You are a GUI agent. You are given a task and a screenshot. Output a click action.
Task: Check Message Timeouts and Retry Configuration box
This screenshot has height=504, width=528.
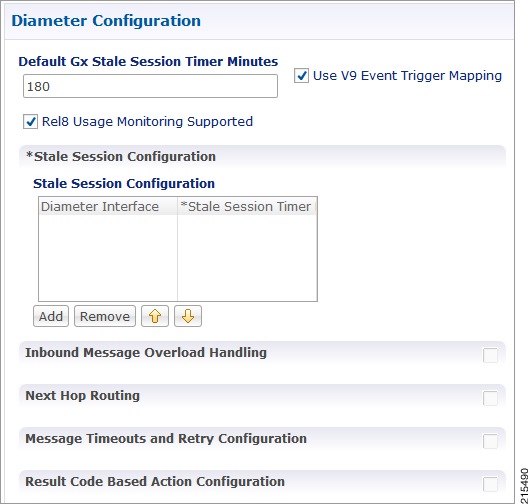point(490,441)
